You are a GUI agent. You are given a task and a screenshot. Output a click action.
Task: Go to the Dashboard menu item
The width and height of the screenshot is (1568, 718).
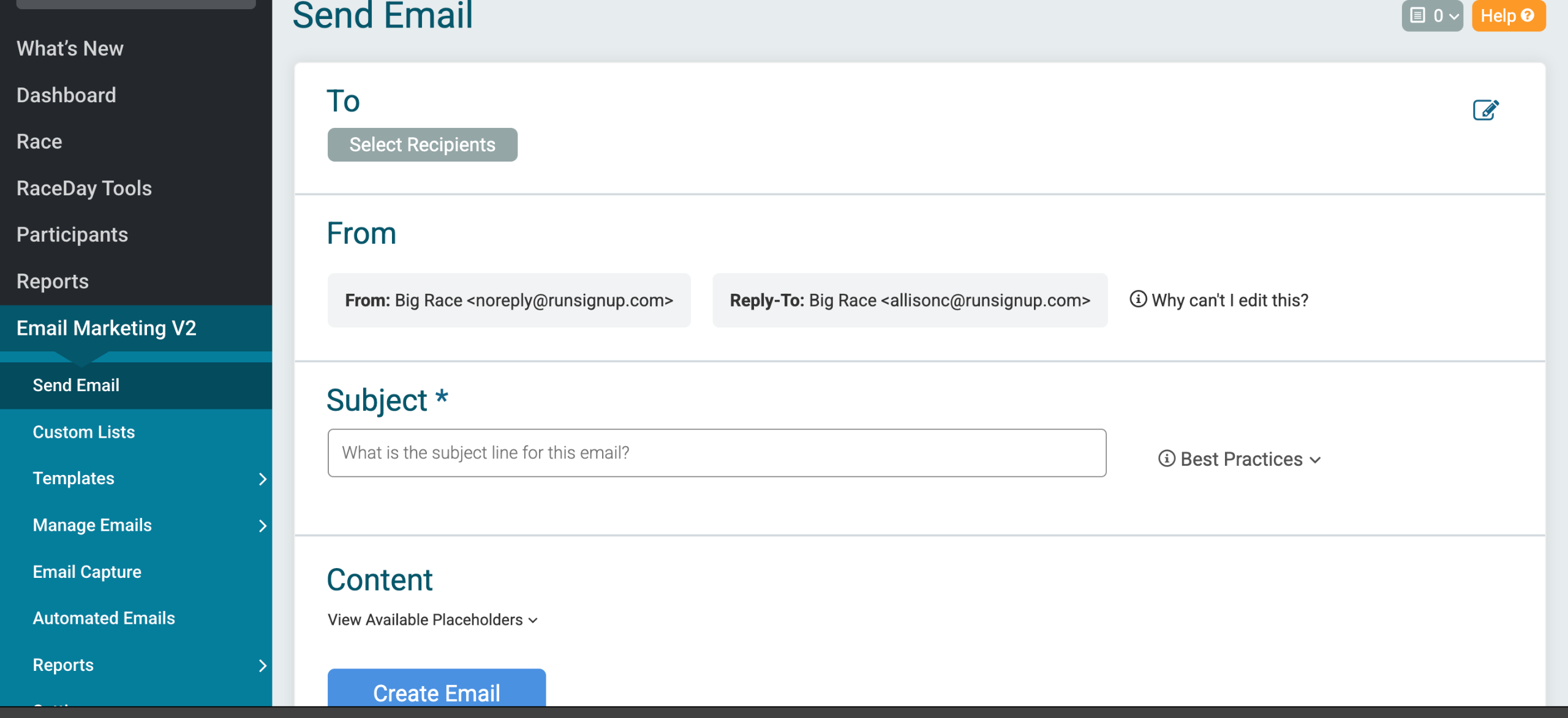pos(66,95)
